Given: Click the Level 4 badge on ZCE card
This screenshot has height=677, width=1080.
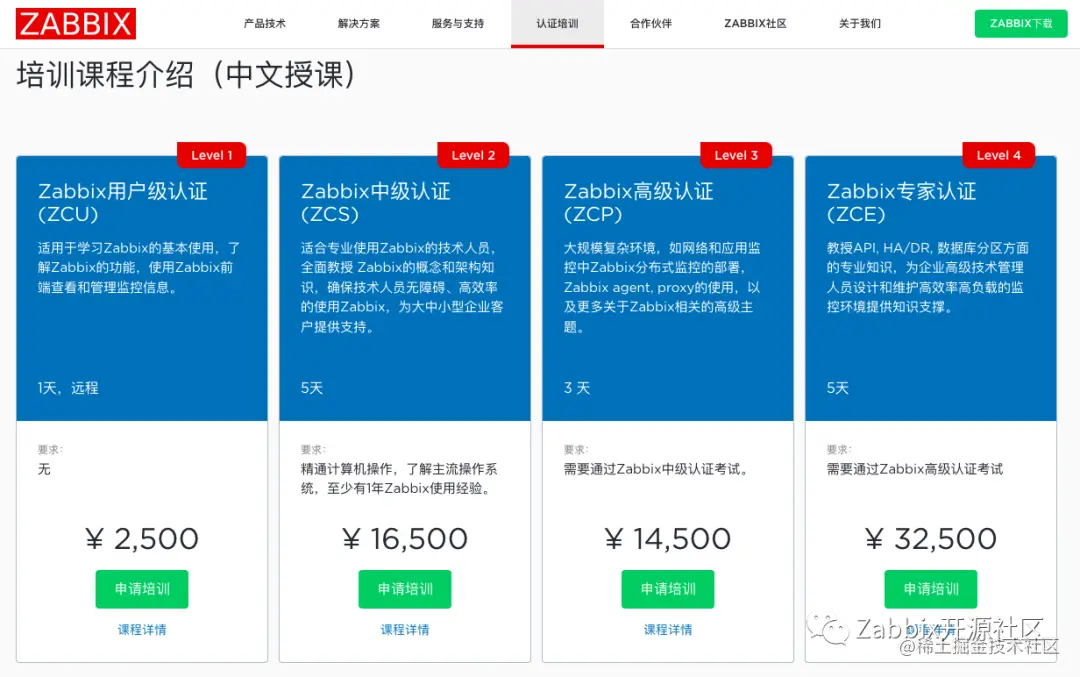Looking at the screenshot, I should pyautogui.click(x=998, y=154).
